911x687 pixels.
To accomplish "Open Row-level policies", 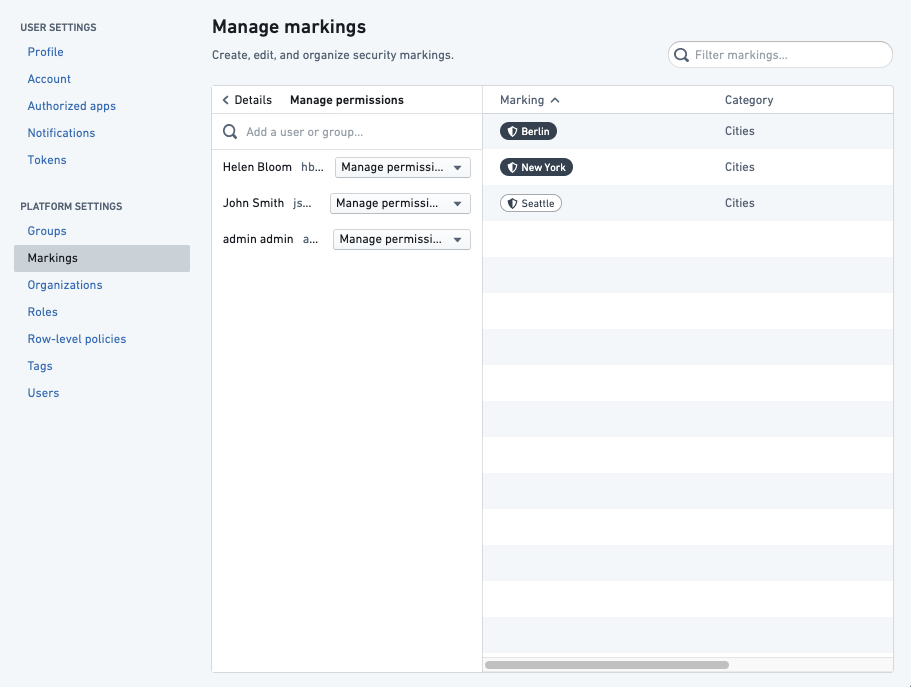I will 77,339.
